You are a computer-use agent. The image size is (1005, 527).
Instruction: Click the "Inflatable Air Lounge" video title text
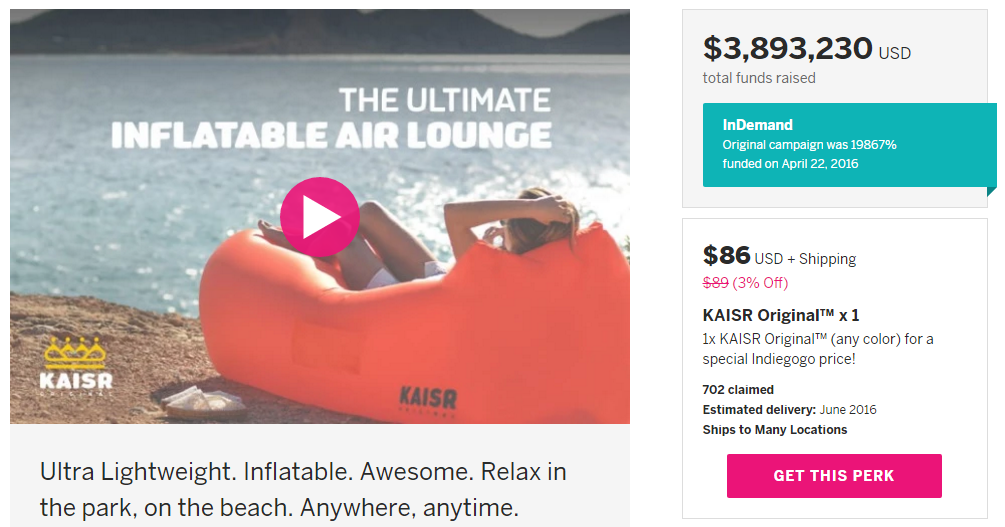point(331,135)
